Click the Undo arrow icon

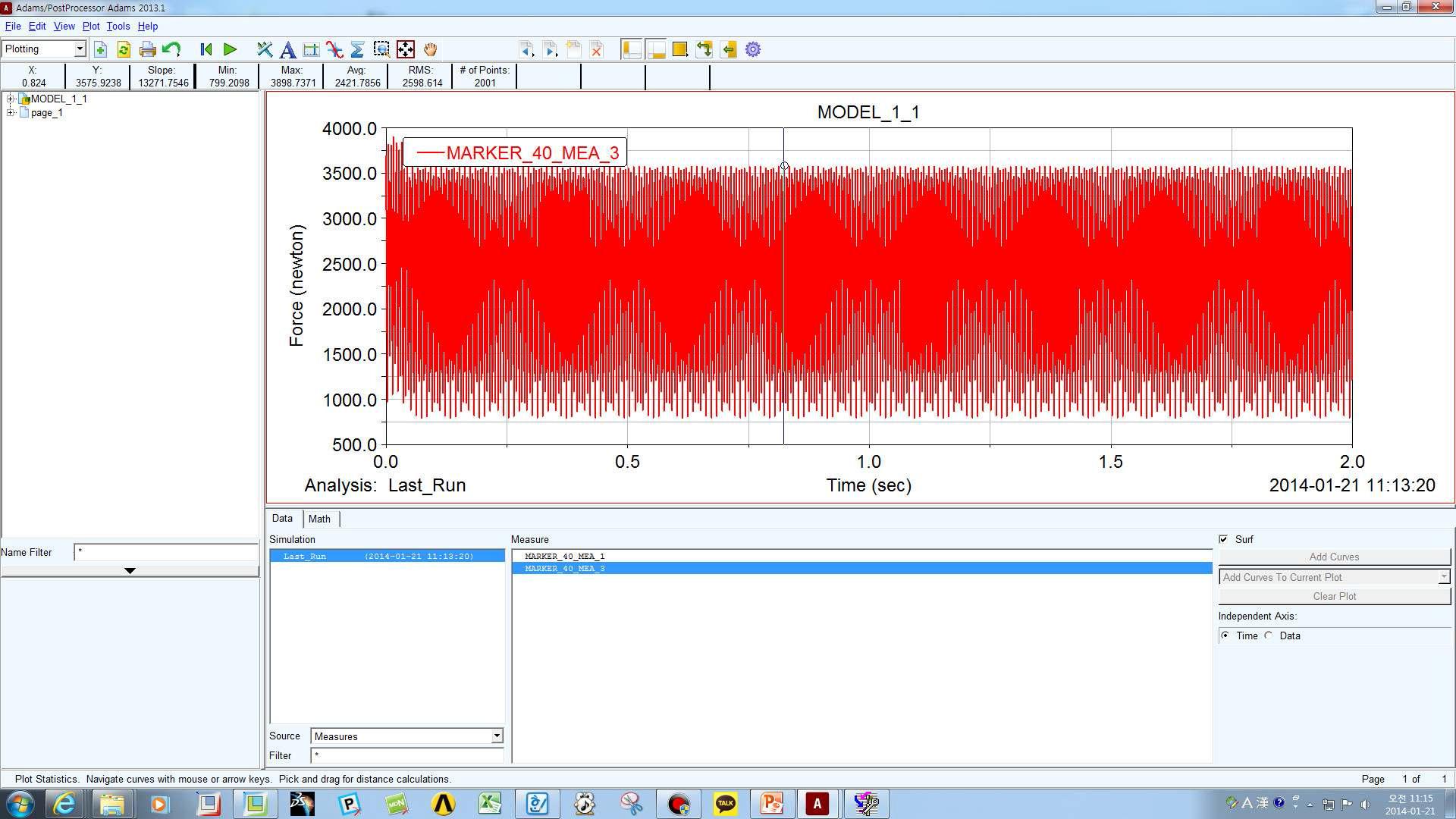pyautogui.click(x=171, y=50)
